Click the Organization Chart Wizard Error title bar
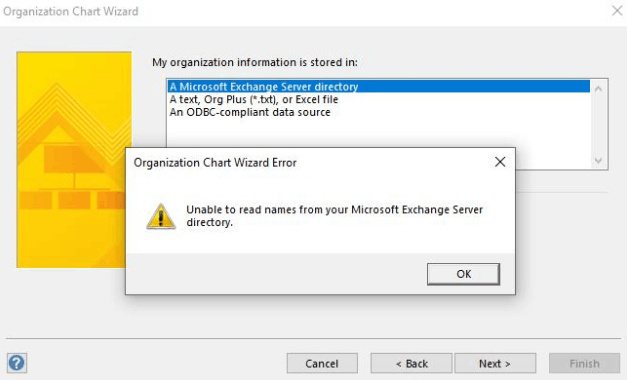The width and height of the screenshot is (627, 380). tap(308, 162)
